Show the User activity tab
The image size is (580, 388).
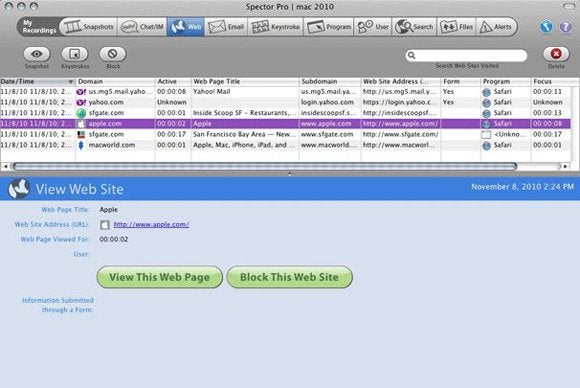click(x=373, y=27)
